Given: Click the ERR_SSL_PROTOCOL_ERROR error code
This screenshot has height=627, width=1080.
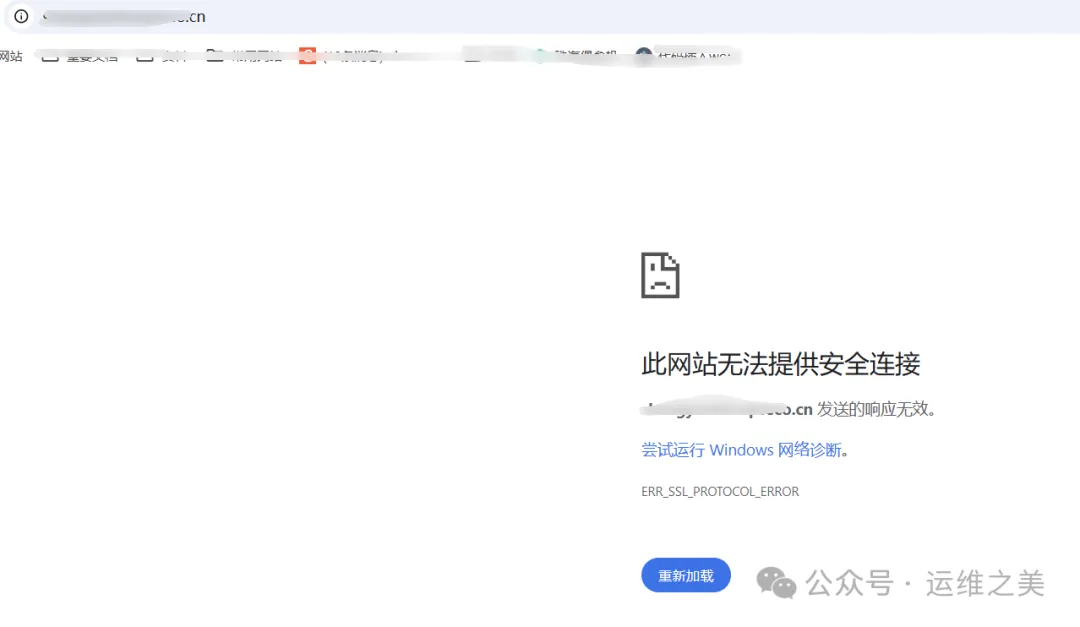Looking at the screenshot, I should tap(720, 492).
